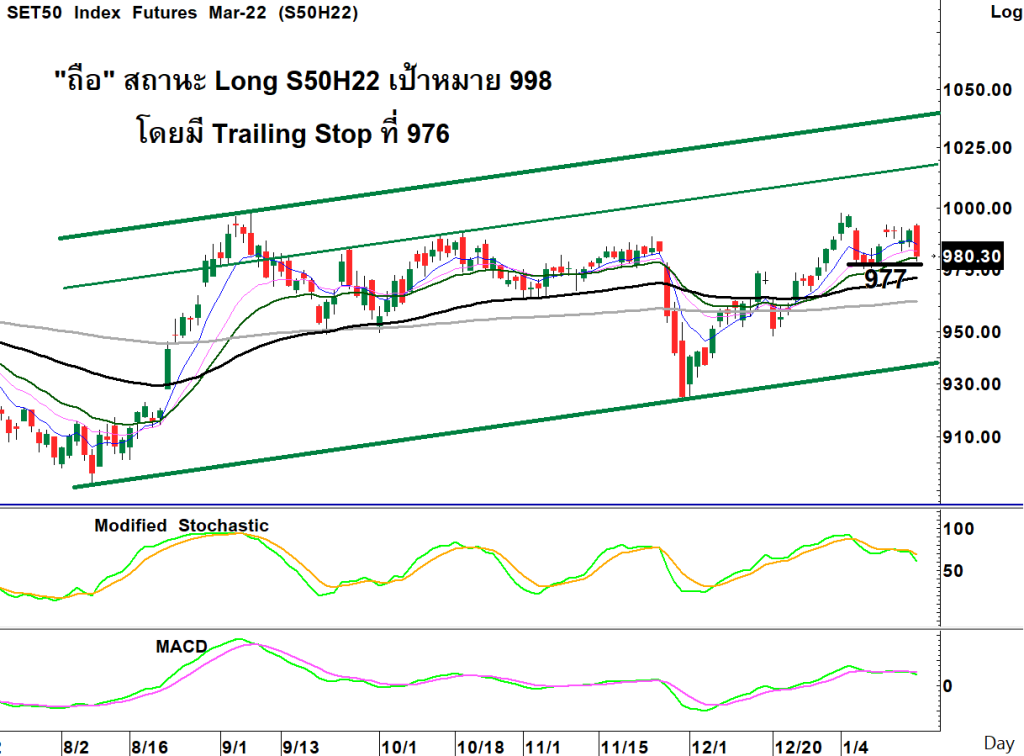Click the 9/1 date marker

coord(234,747)
